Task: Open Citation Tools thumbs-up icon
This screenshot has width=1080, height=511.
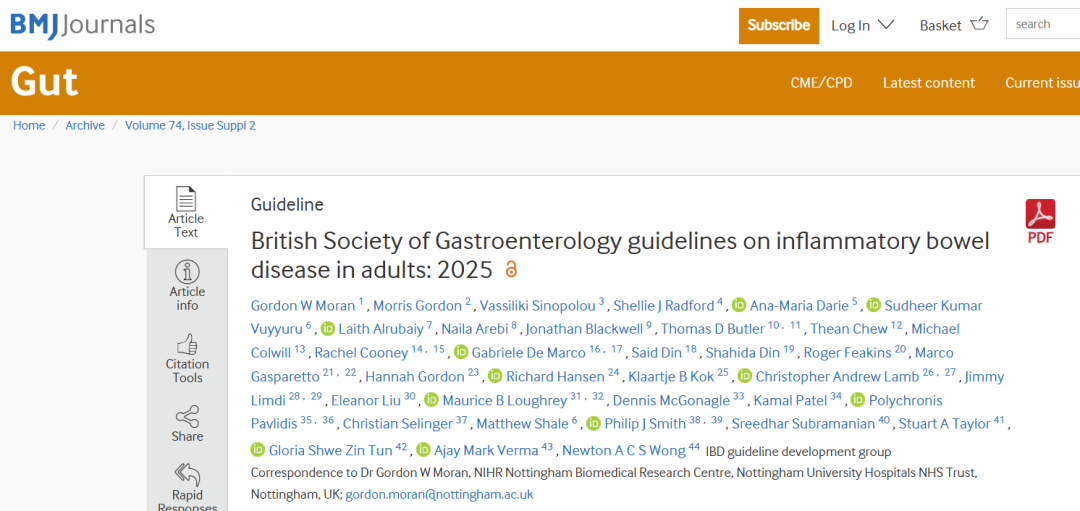Action: [187, 344]
